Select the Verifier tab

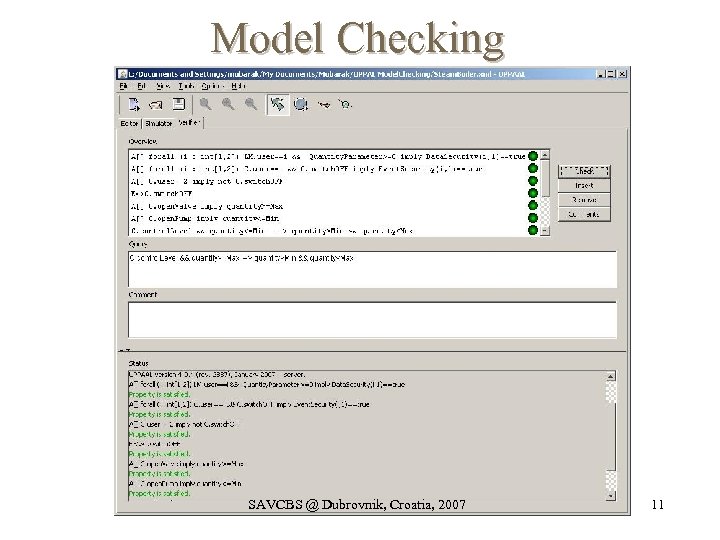pos(189,123)
